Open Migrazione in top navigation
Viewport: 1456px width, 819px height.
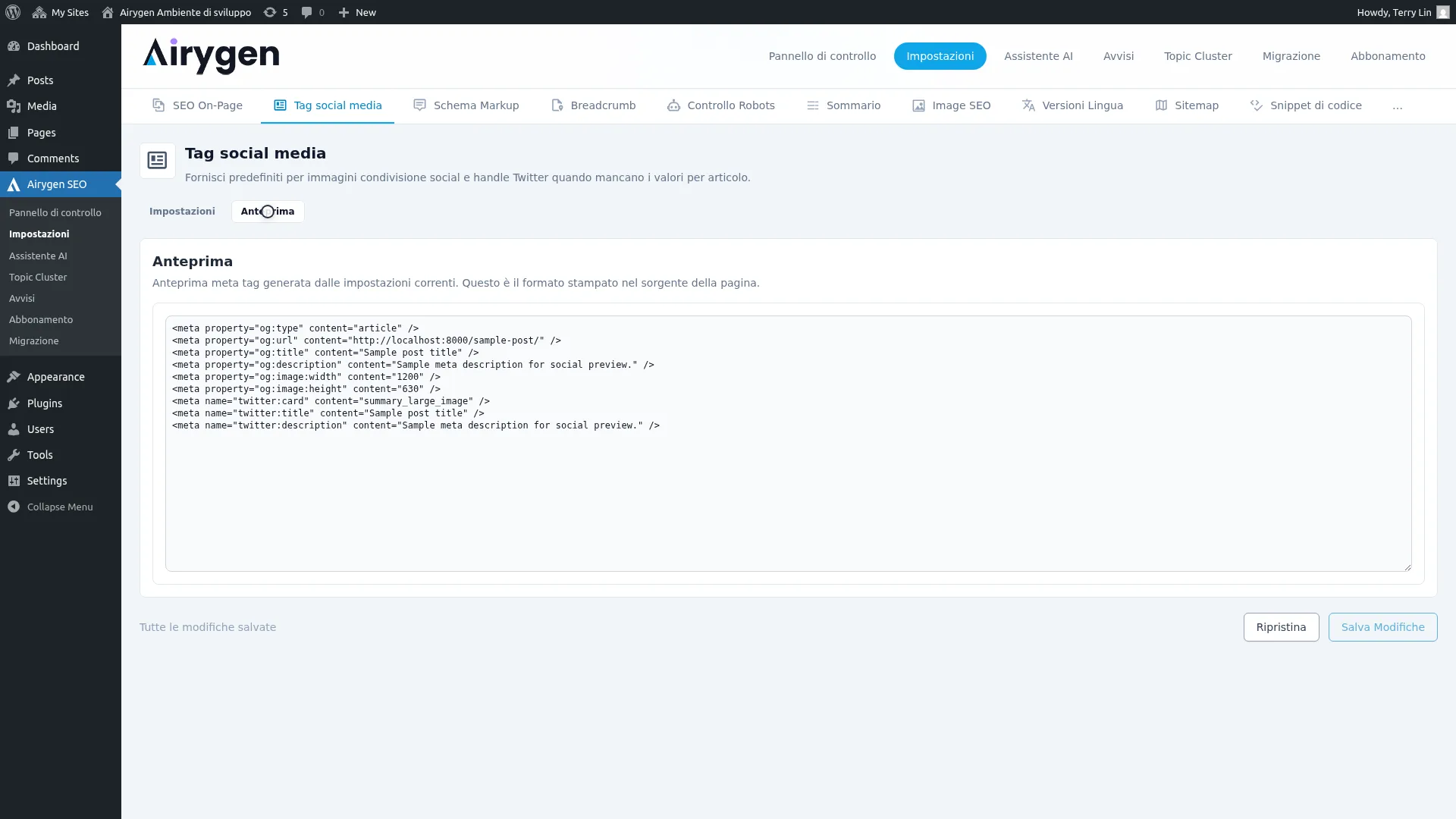[x=1291, y=56]
